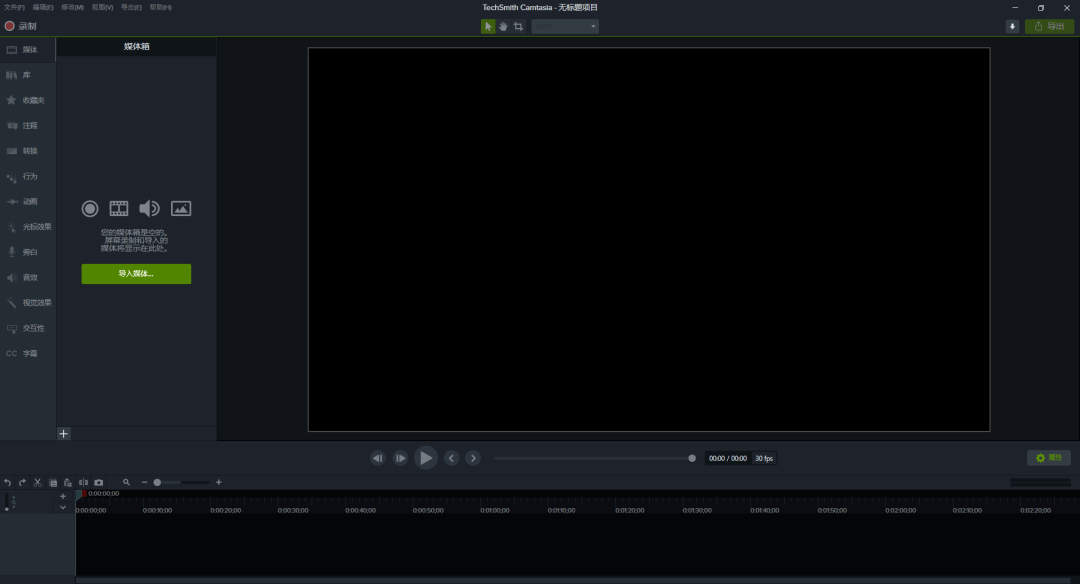Open the 光标效果 cursor effects panel
The width and height of the screenshot is (1080, 584).
[28, 227]
